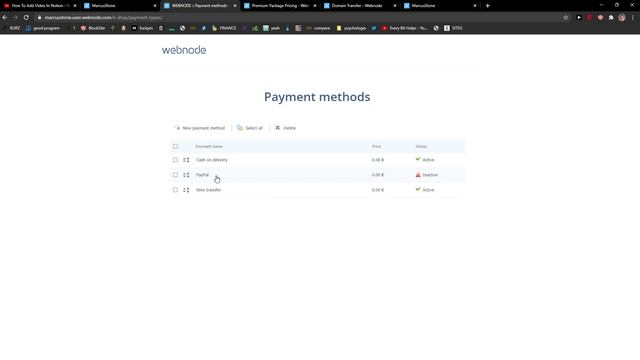
Task: Open the BlockSite bookmark
Action: coord(93,28)
